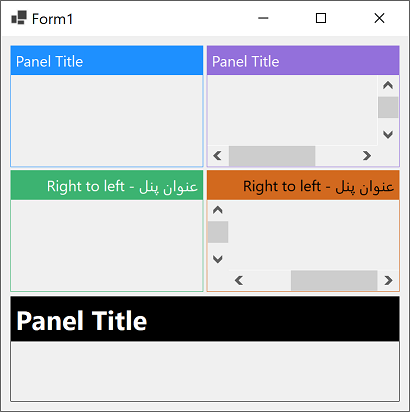Click the left arrow in purple panel scrollbar
The height and width of the screenshot is (412, 410).
pos(218,156)
